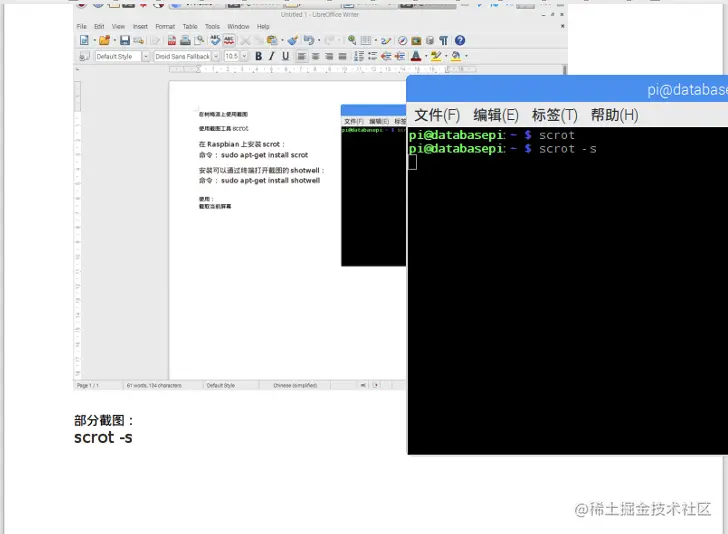Undo the last action
The height and width of the screenshot is (534, 728).
pos(309,40)
